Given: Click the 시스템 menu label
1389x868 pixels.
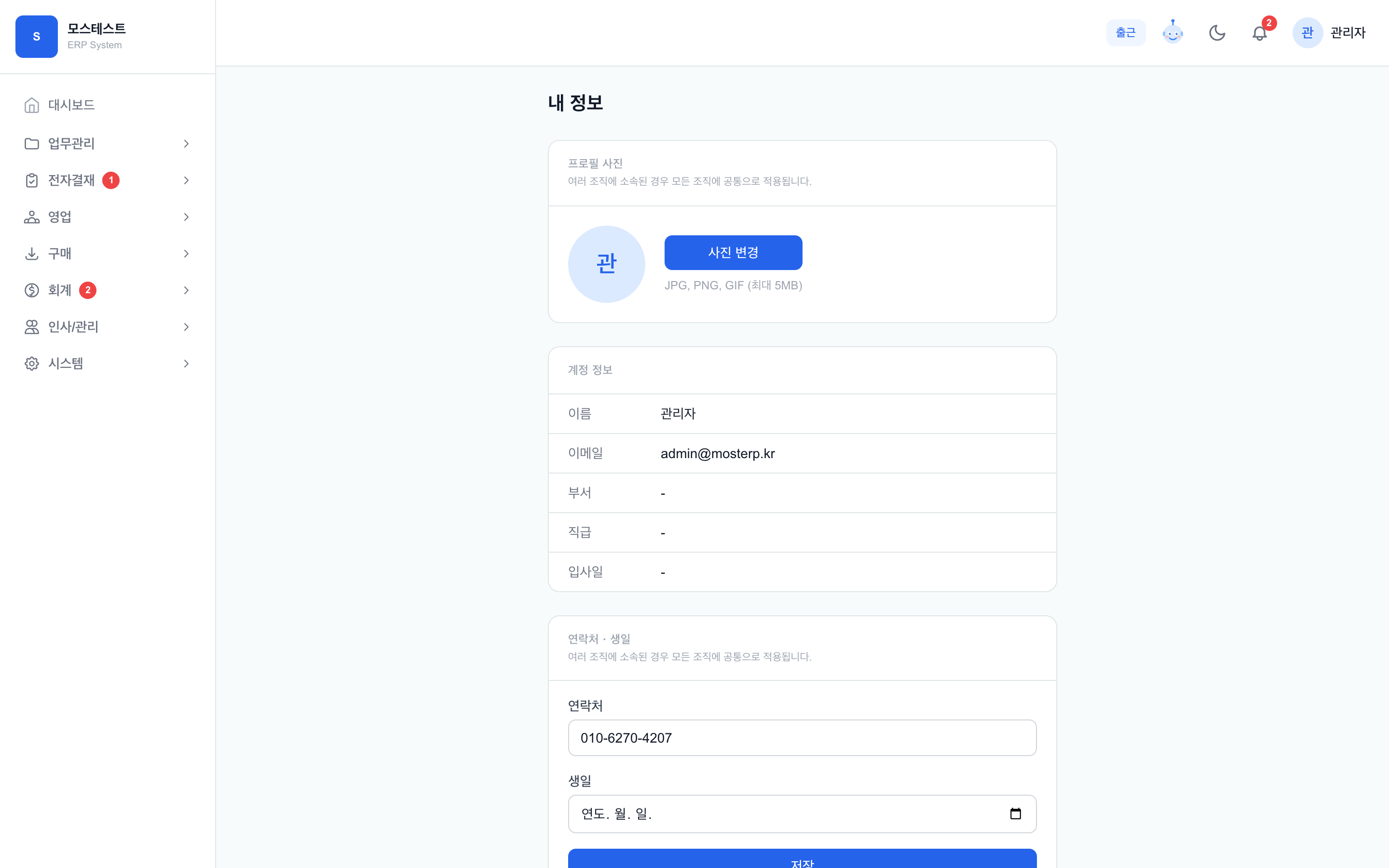Looking at the screenshot, I should click(x=66, y=364).
